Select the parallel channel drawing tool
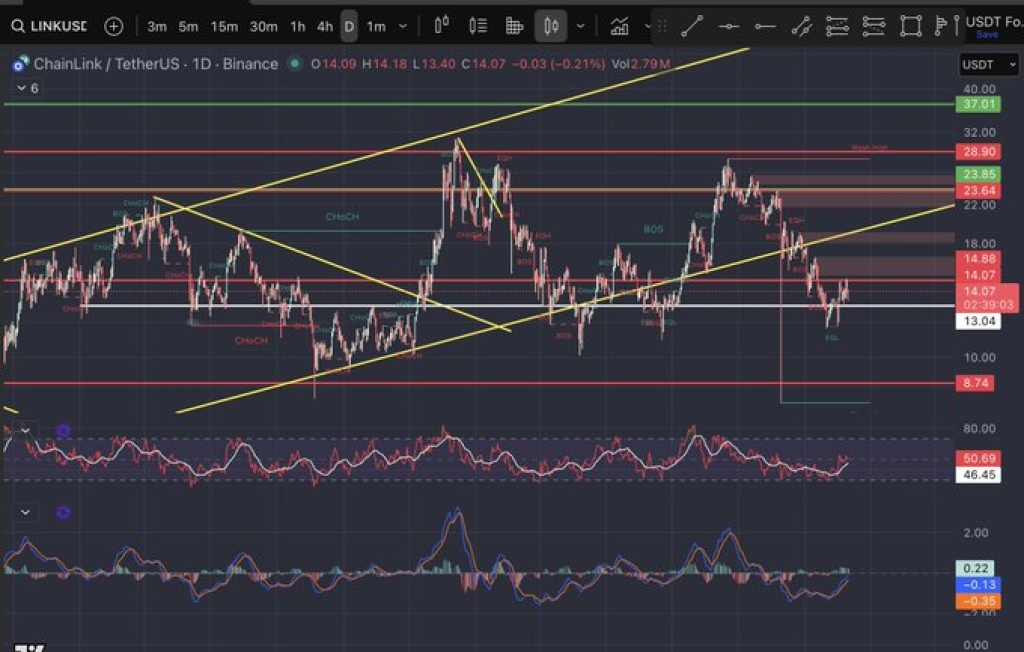1024x652 pixels. tap(801, 26)
